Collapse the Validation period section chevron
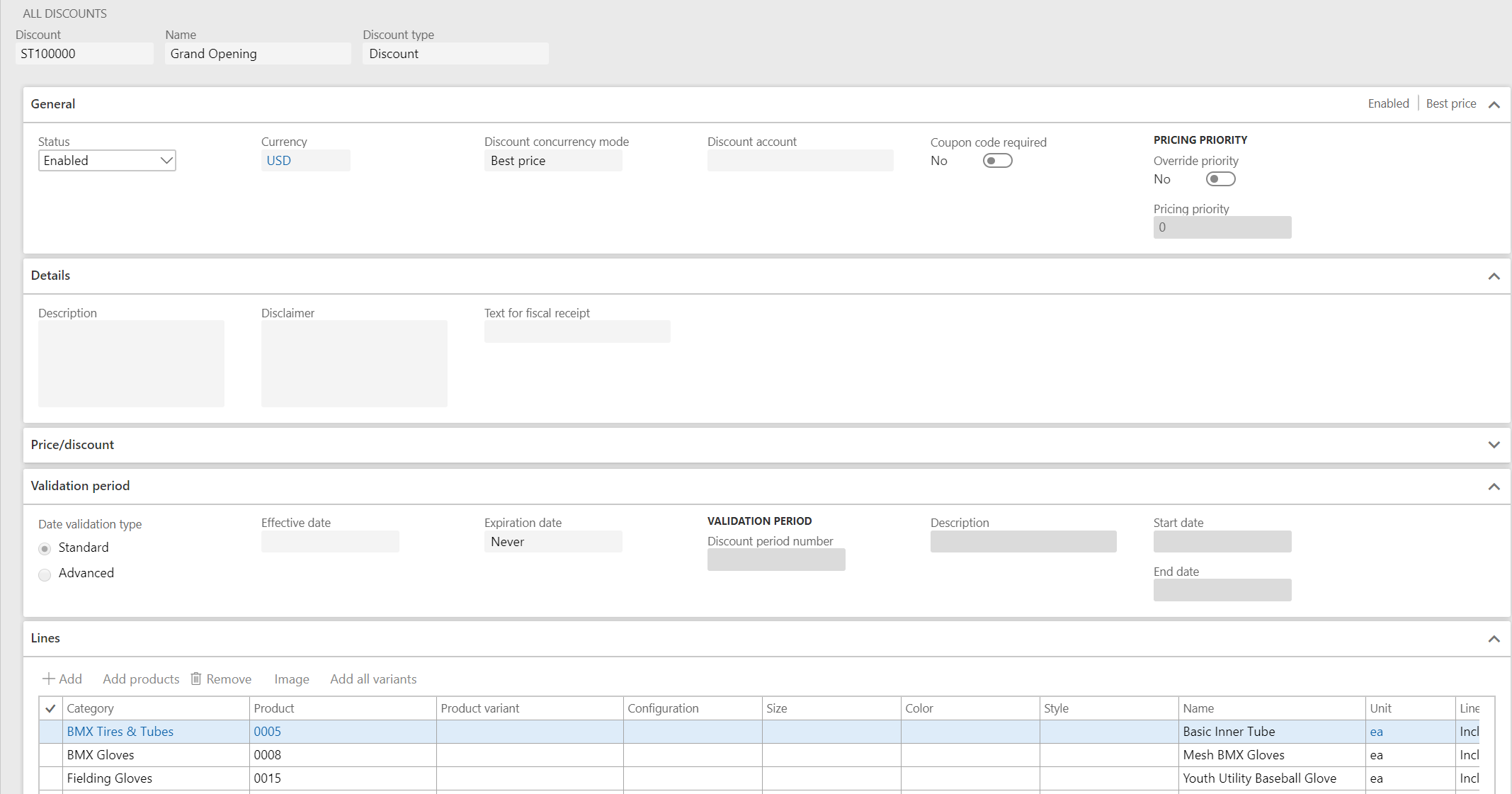The image size is (1512, 794). (1491, 486)
